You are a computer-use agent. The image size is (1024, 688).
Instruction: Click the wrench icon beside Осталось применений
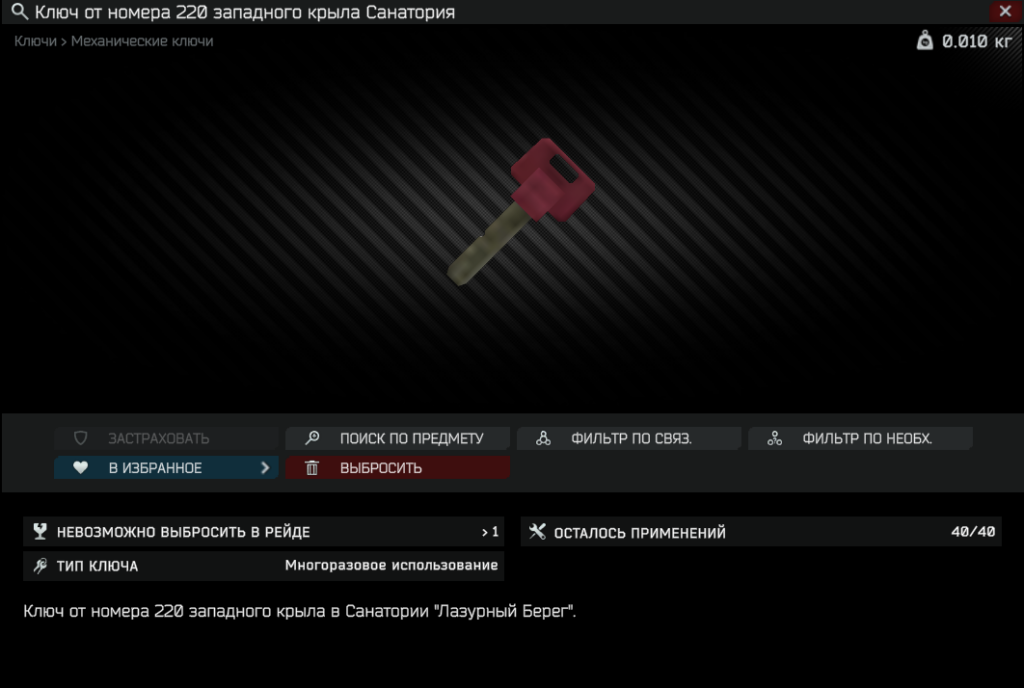537,532
